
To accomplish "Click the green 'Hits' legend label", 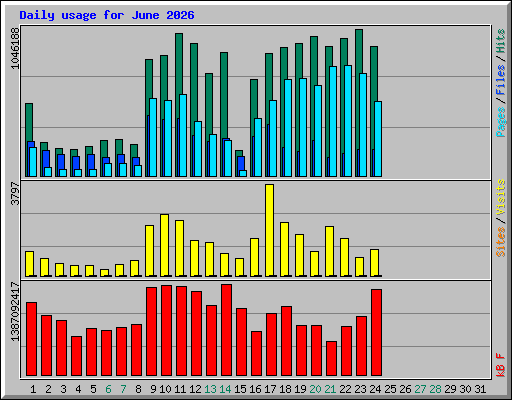I will 500,41.
